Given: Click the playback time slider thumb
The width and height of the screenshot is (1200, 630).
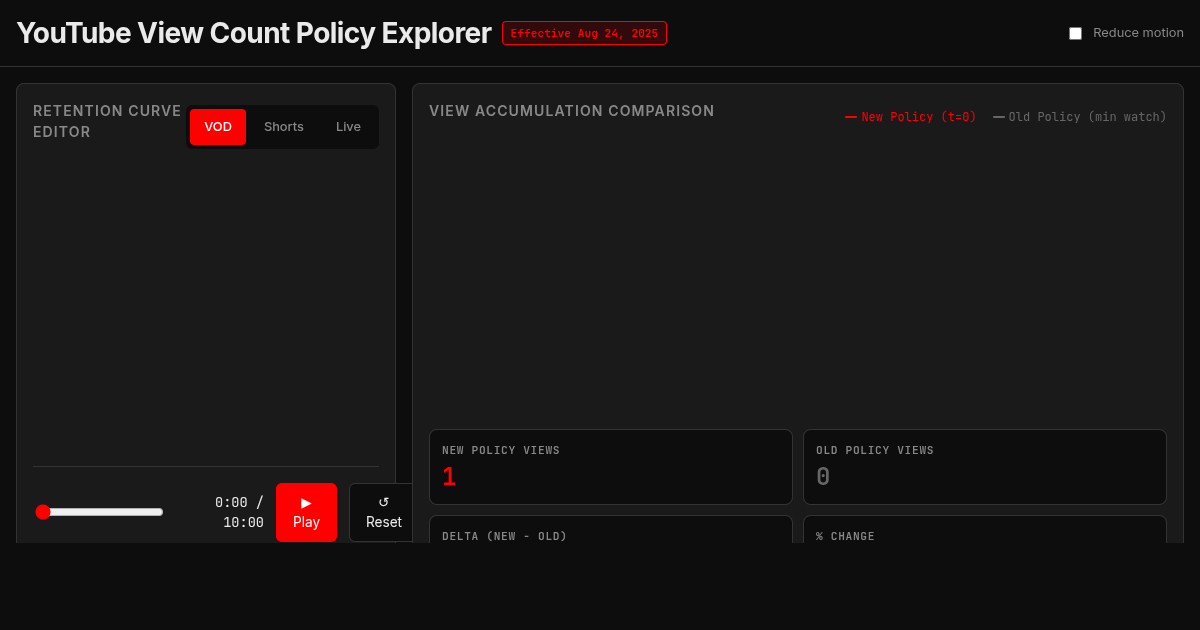Looking at the screenshot, I should click(x=43, y=512).
